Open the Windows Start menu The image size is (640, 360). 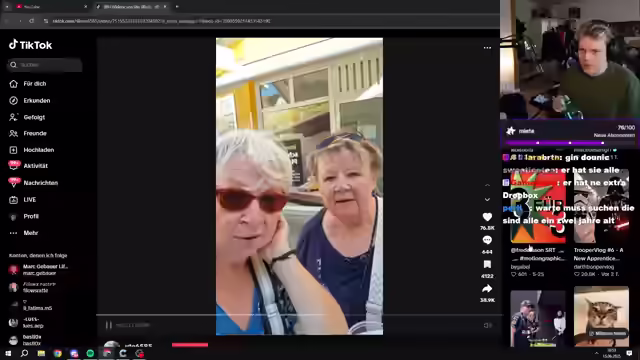tap(8, 353)
